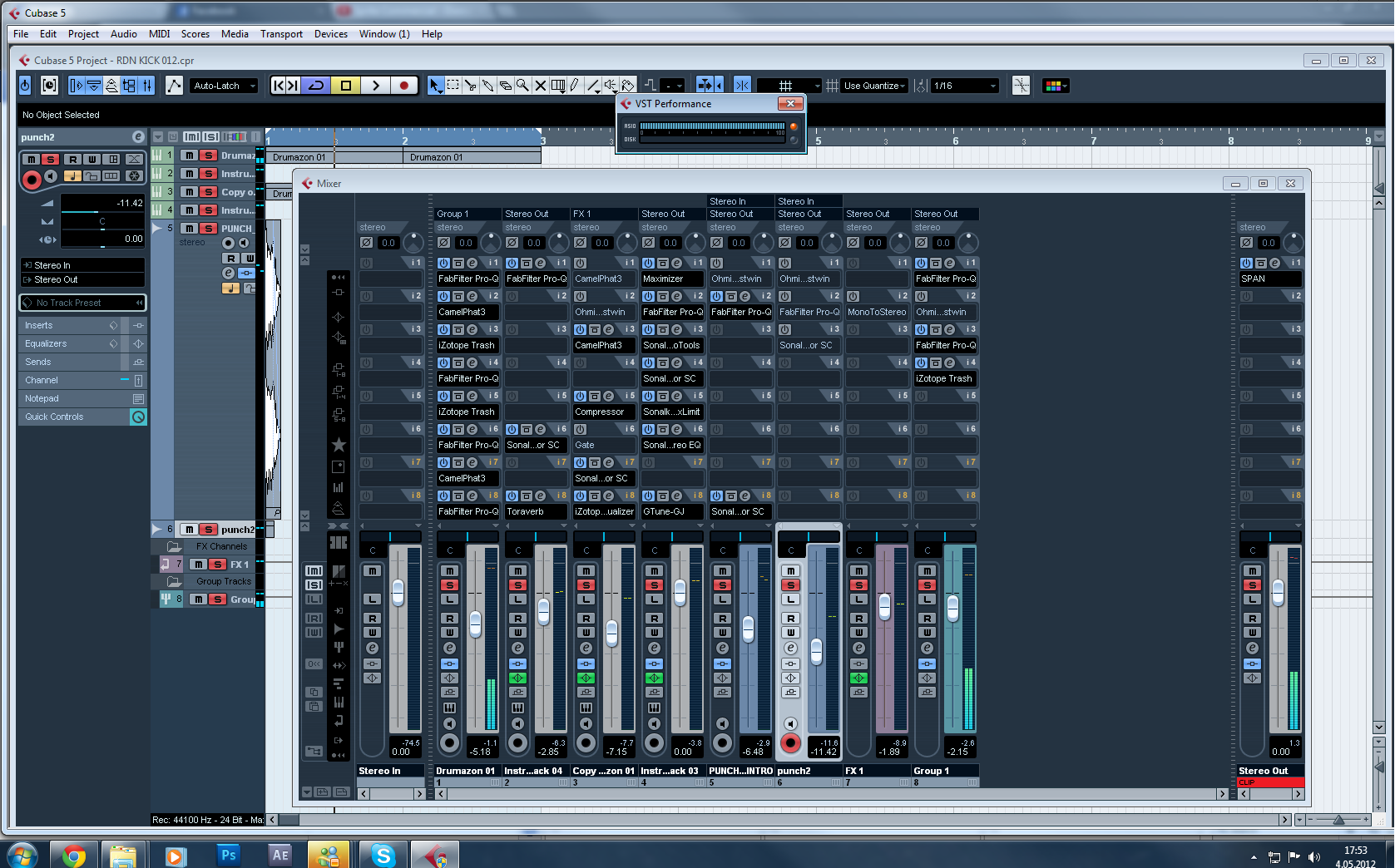Select the Scissors split tool
The height and width of the screenshot is (868, 1395).
click(471, 86)
